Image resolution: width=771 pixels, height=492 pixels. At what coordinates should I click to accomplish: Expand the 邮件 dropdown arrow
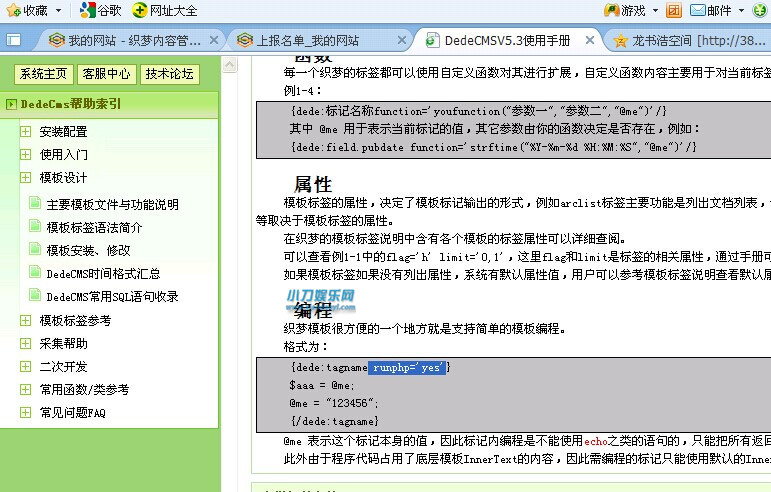[741, 10]
